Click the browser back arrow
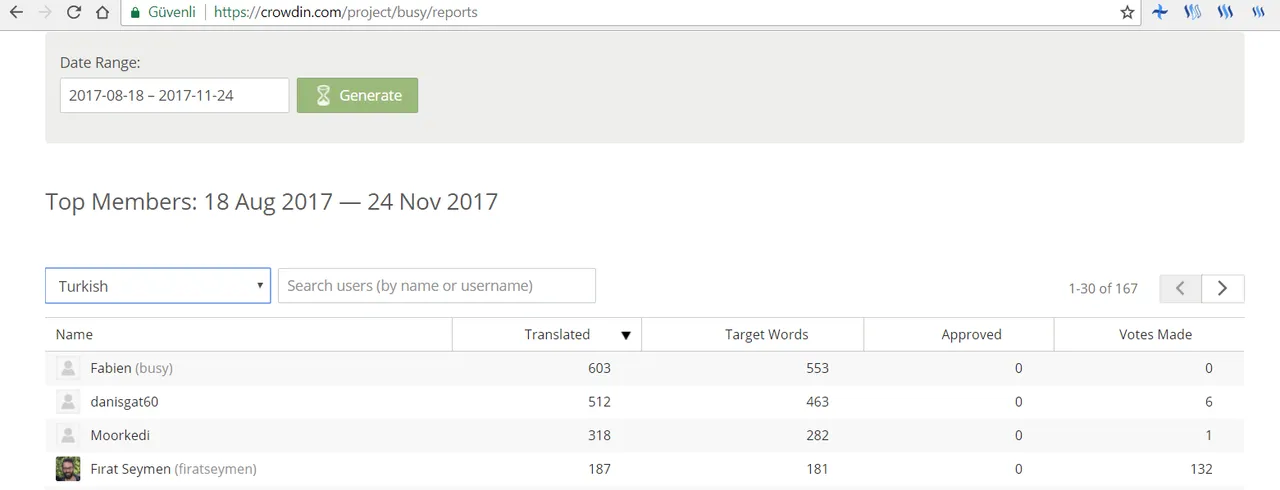Image resolution: width=1280 pixels, height=490 pixels. click(x=16, y=13)
